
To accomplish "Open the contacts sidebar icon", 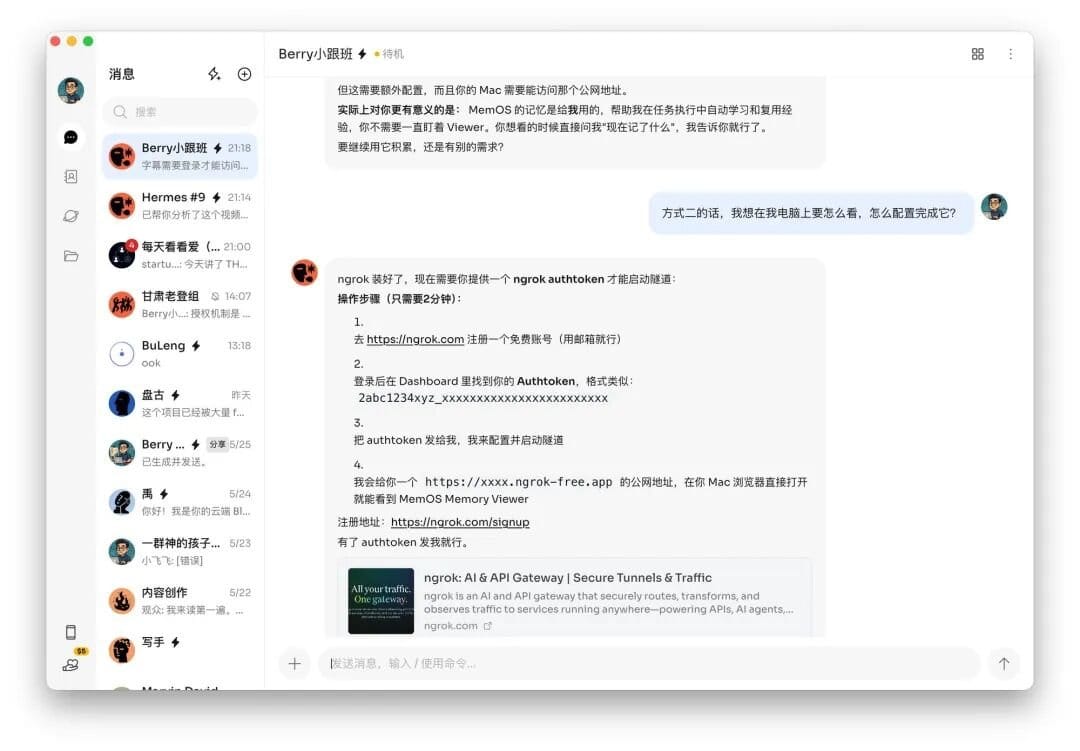I will (70, 176).
